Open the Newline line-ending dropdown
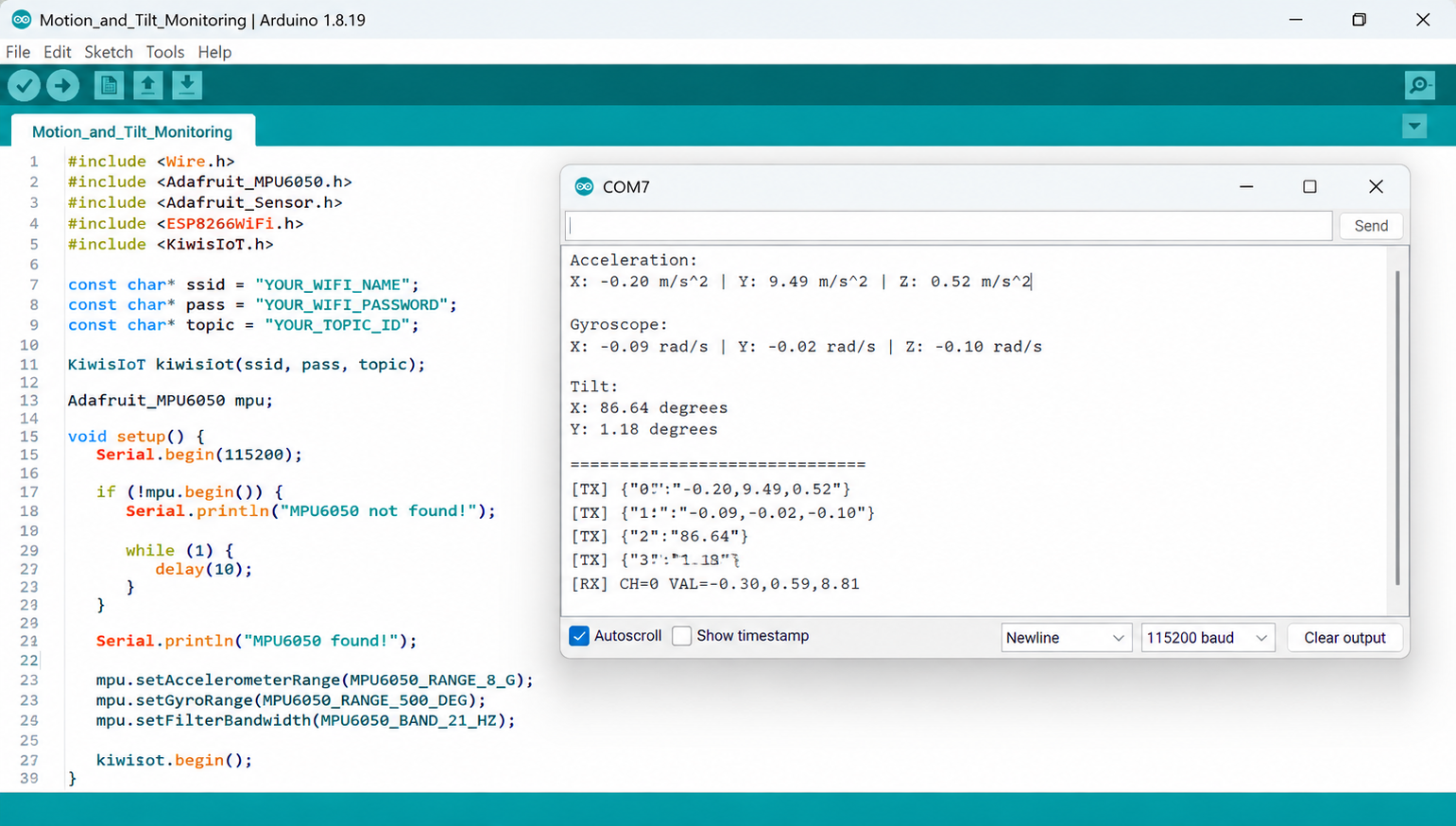 [x=1066, y=638]
